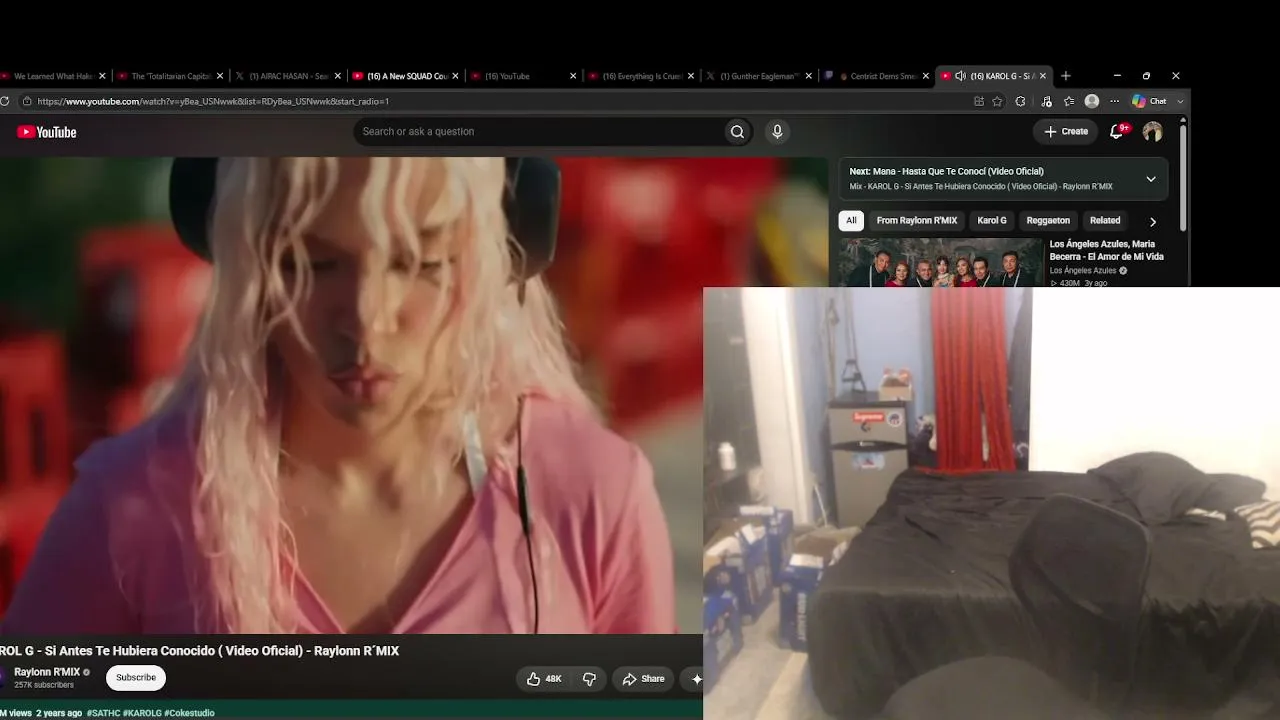Dislike the video with thumbs down
1280x720 pixels.
point(589,679)
